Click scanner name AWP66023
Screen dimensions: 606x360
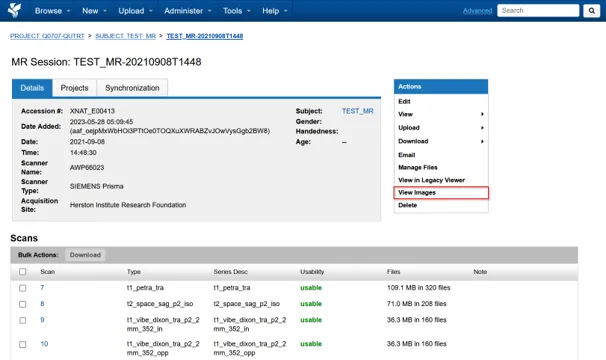click(87, 167)
